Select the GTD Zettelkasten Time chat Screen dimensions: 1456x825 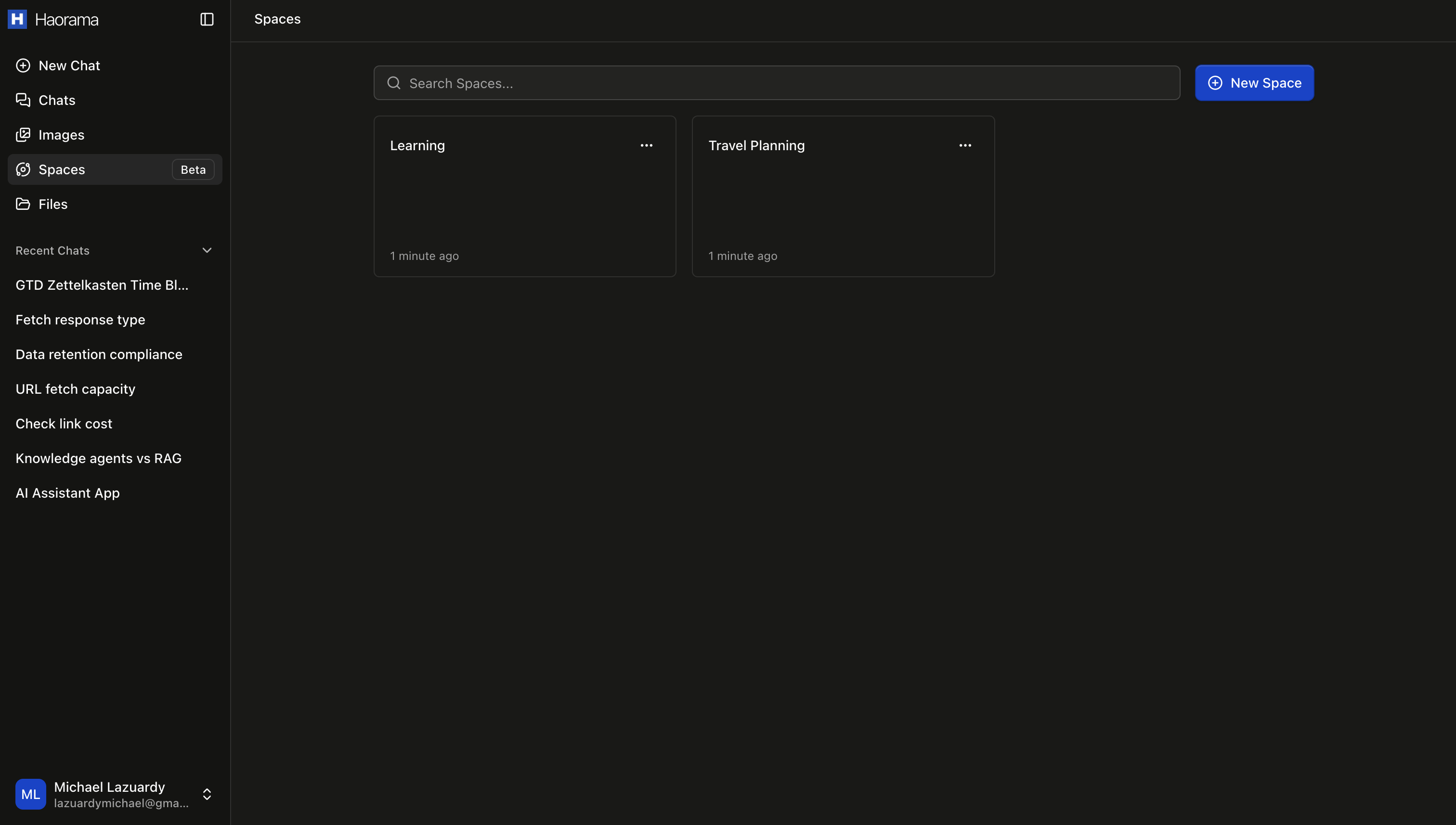[x=102, y=285]
